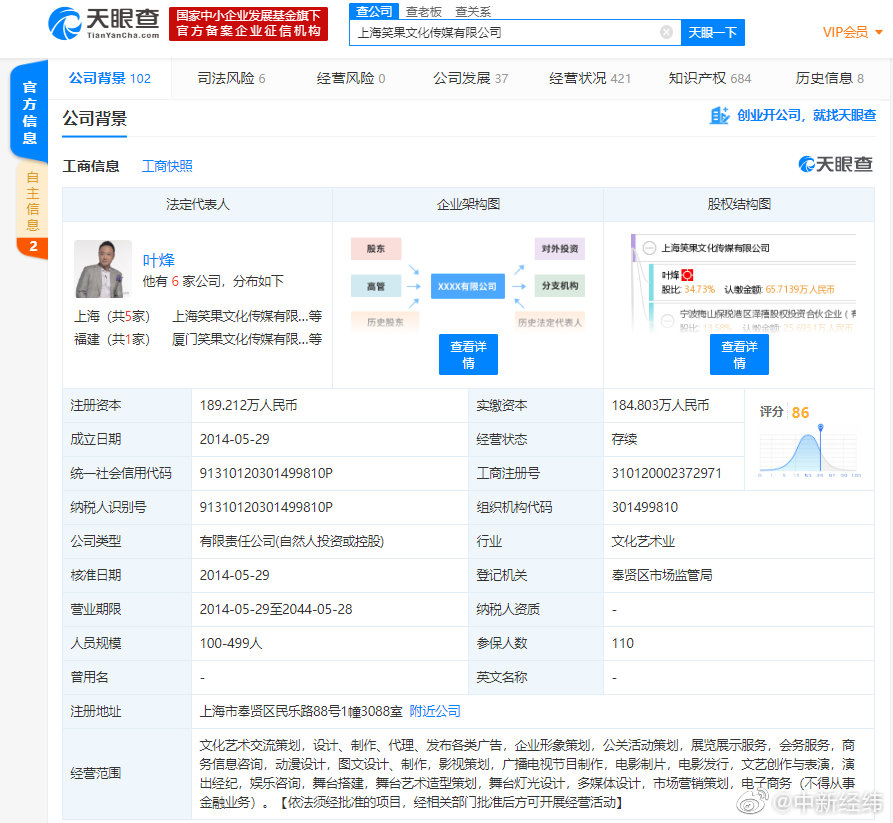Switch to the 查老板 search tab
This screenshot has width=893, height=823.
click(x=424, y=12)
